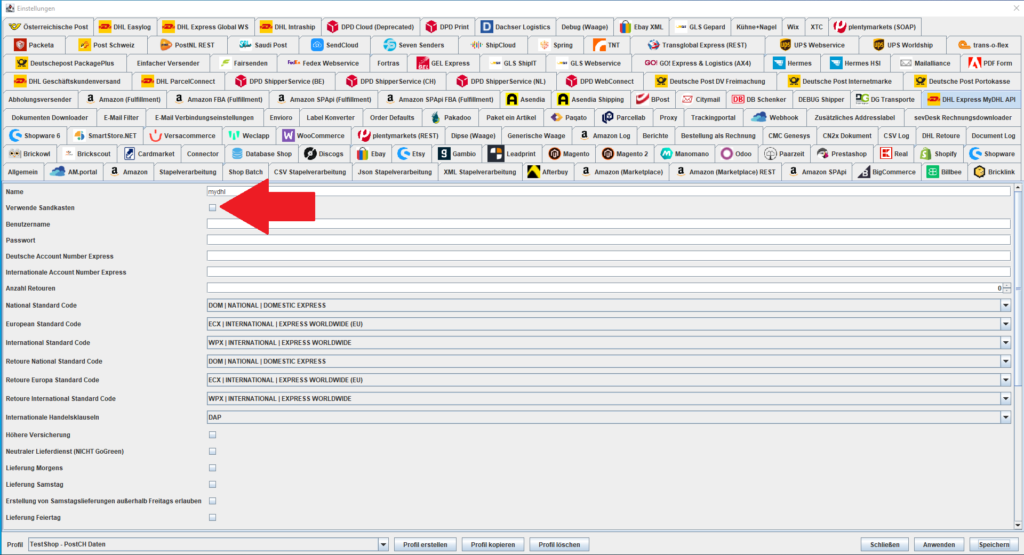Click the Anzahl Retouren spinner arrows
The image size is (1024, 555).
tap(1006, 288)
